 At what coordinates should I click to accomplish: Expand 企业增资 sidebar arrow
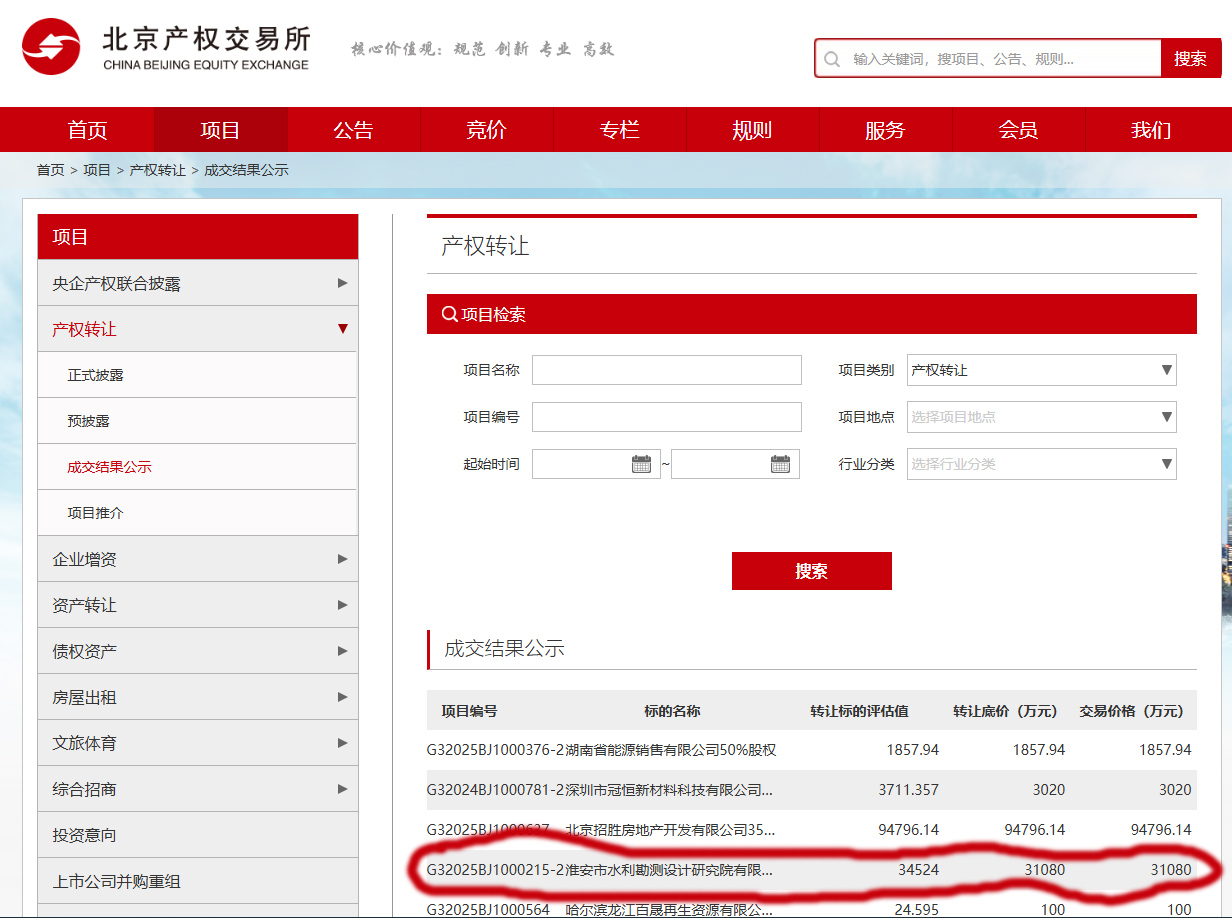pos(343,559)
